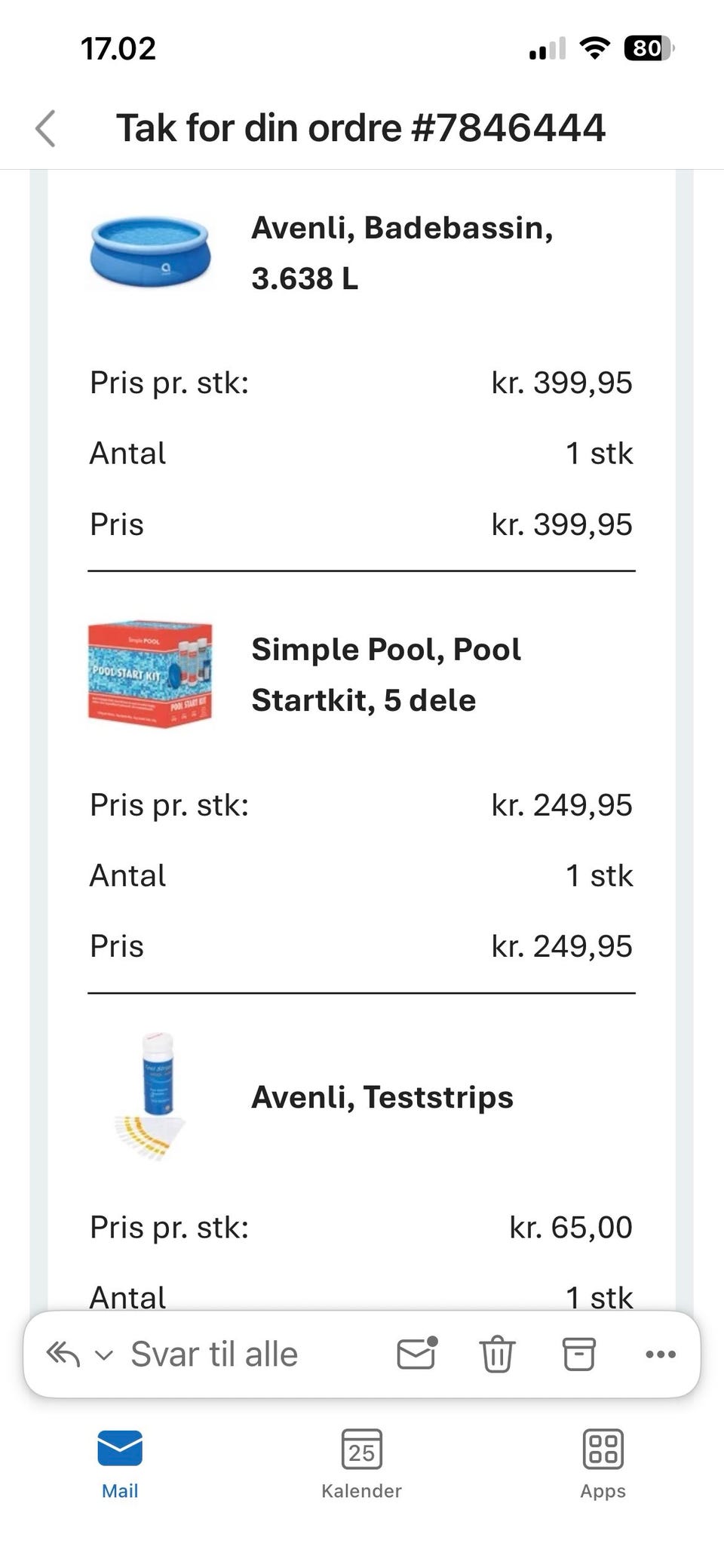724x1568 pixels.
Task: Tap the reply-all arrow icon
Action: click(63, 1354)
